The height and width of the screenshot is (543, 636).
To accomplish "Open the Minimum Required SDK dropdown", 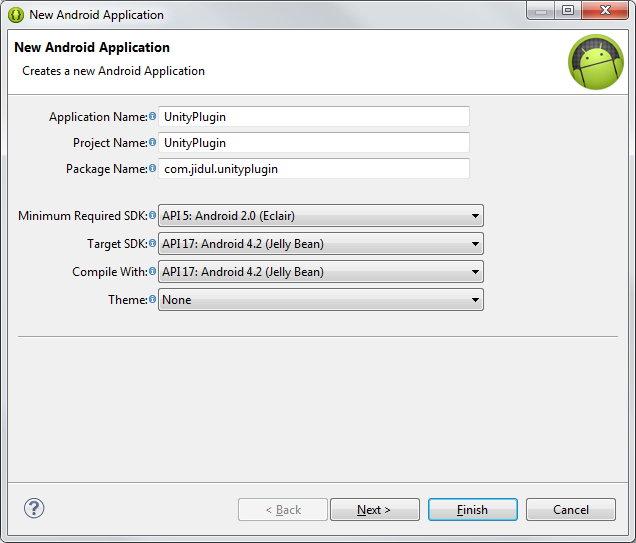I will point(320,216).
